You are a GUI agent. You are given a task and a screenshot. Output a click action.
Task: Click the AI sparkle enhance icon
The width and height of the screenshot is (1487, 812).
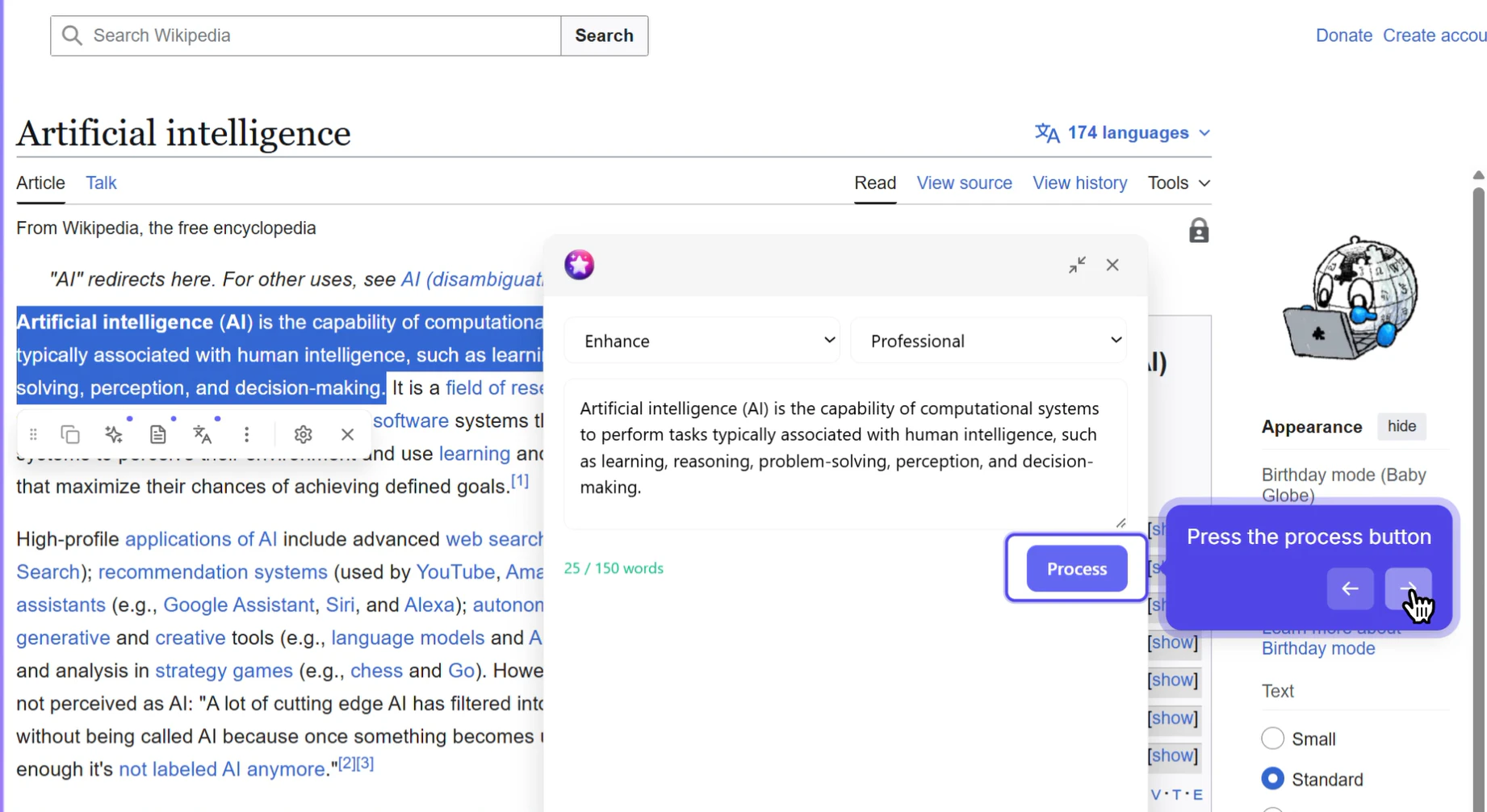(114, 434)
